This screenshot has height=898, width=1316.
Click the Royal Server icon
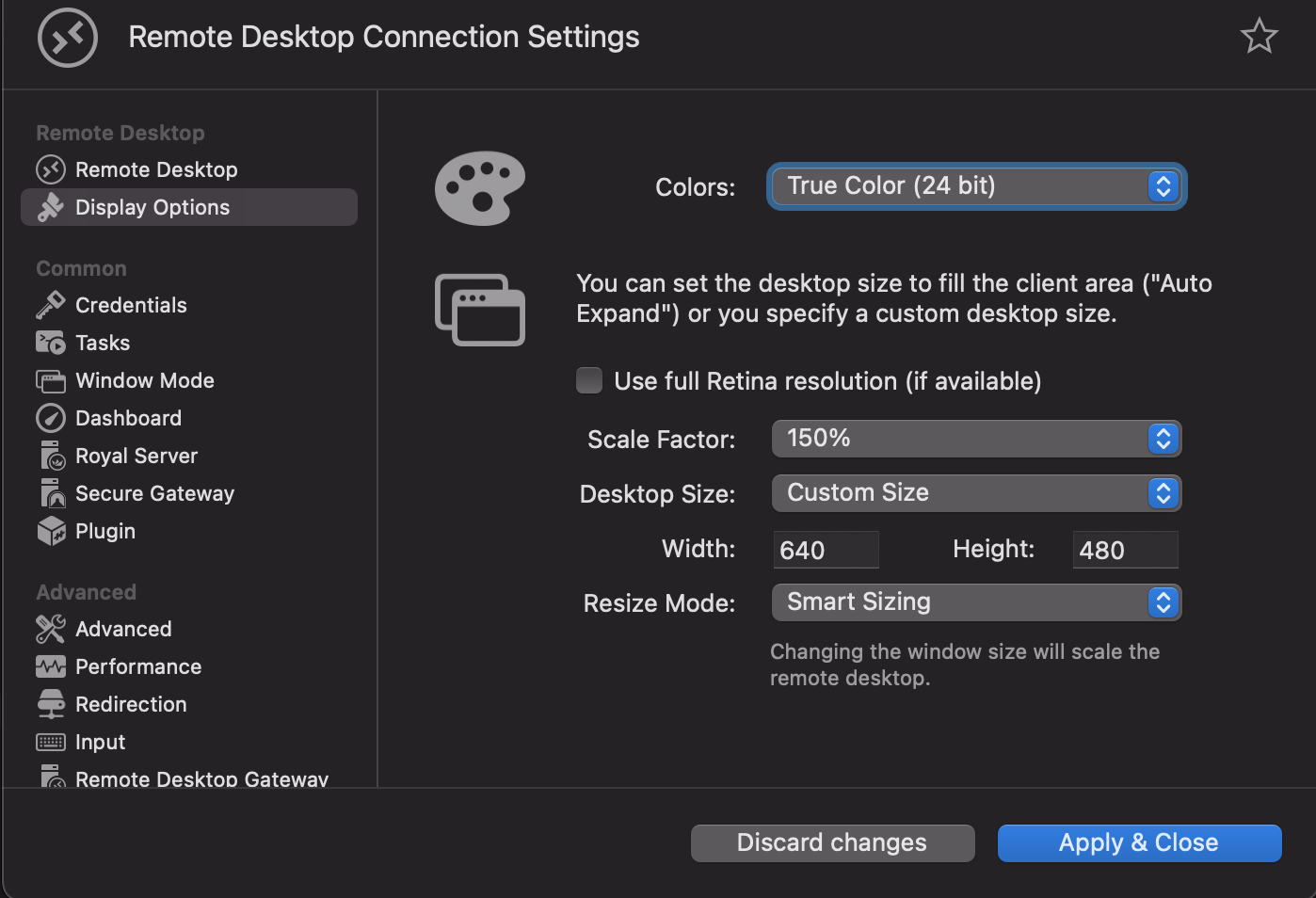point(51,456)
